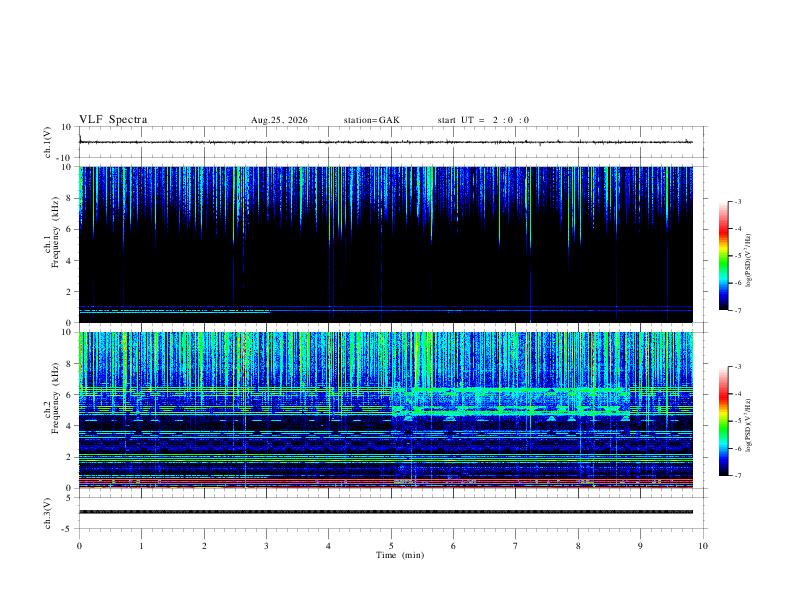
Task: Click the VLF Spectra title text
Action: click(x=113, y=120)
